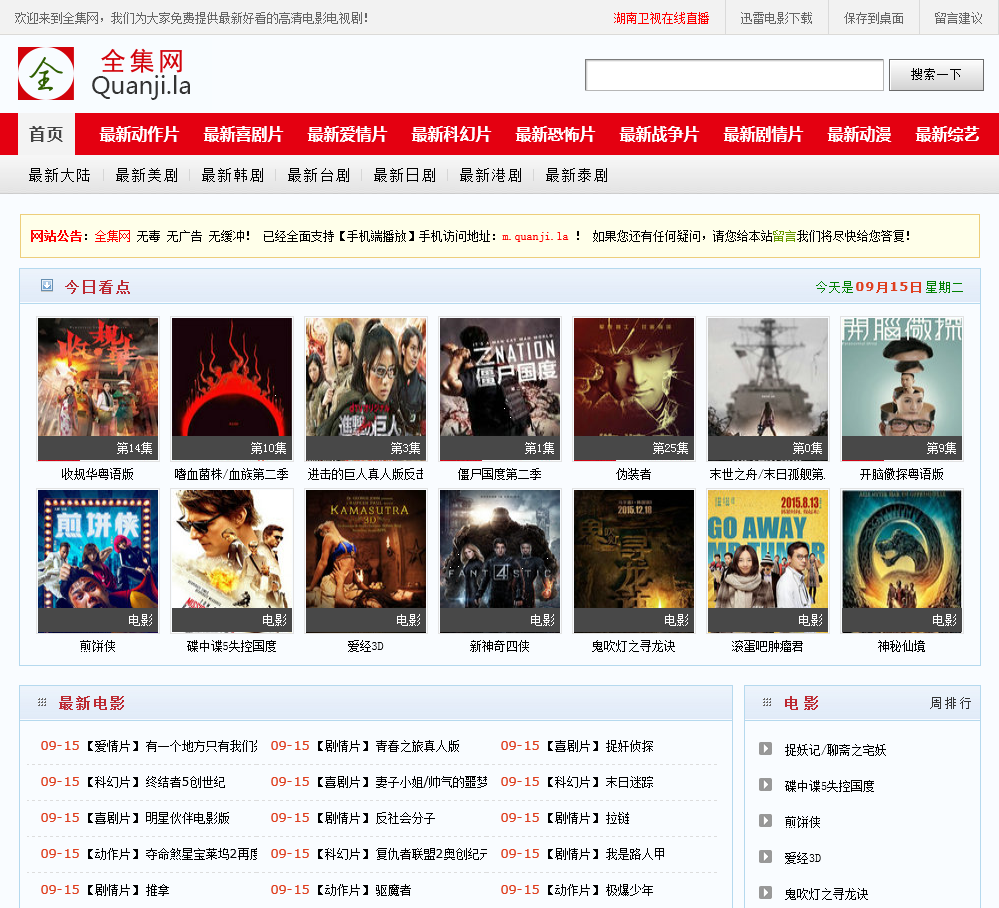Go to 最新大陆 sub-navigation link
Image resolution: width=999 pixels, height=908 pixels.
pos(60,175)
